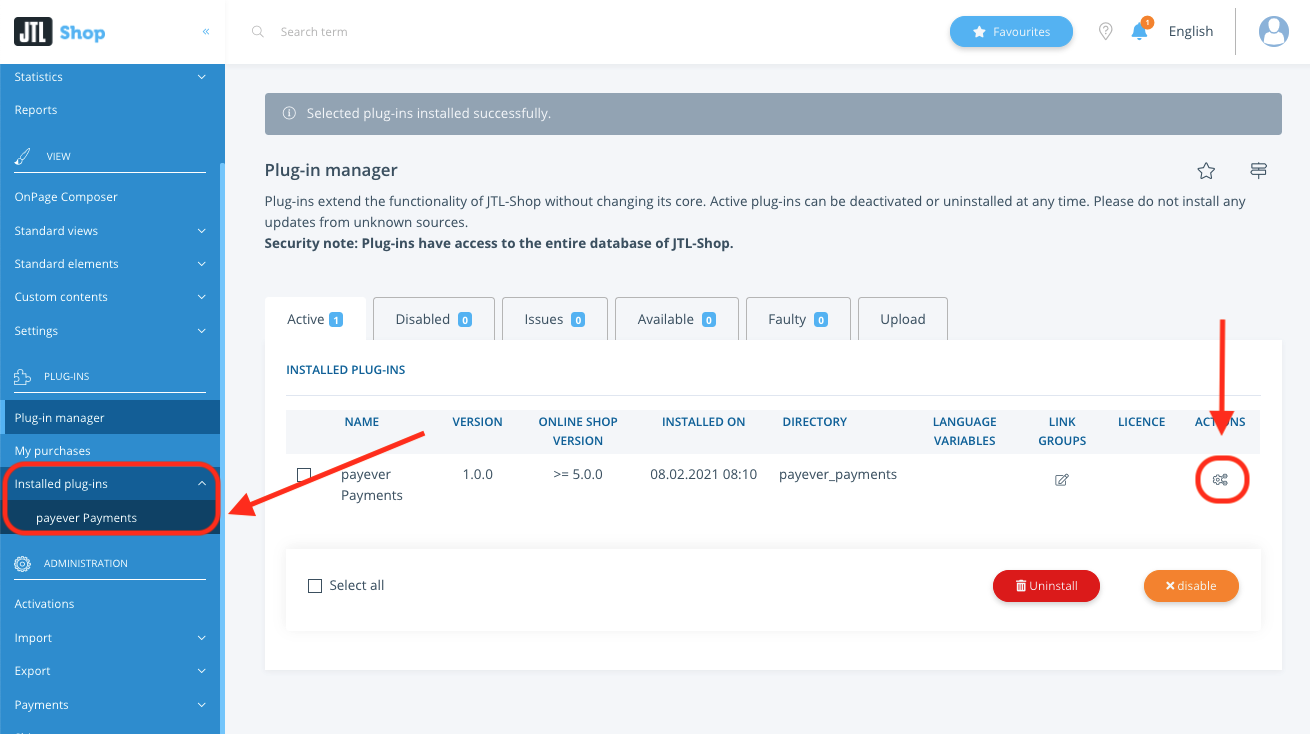Screen dimensions: 1310x734
Task: Click the 08.02.2021 08:10 install date
Action: coord(704,475)
